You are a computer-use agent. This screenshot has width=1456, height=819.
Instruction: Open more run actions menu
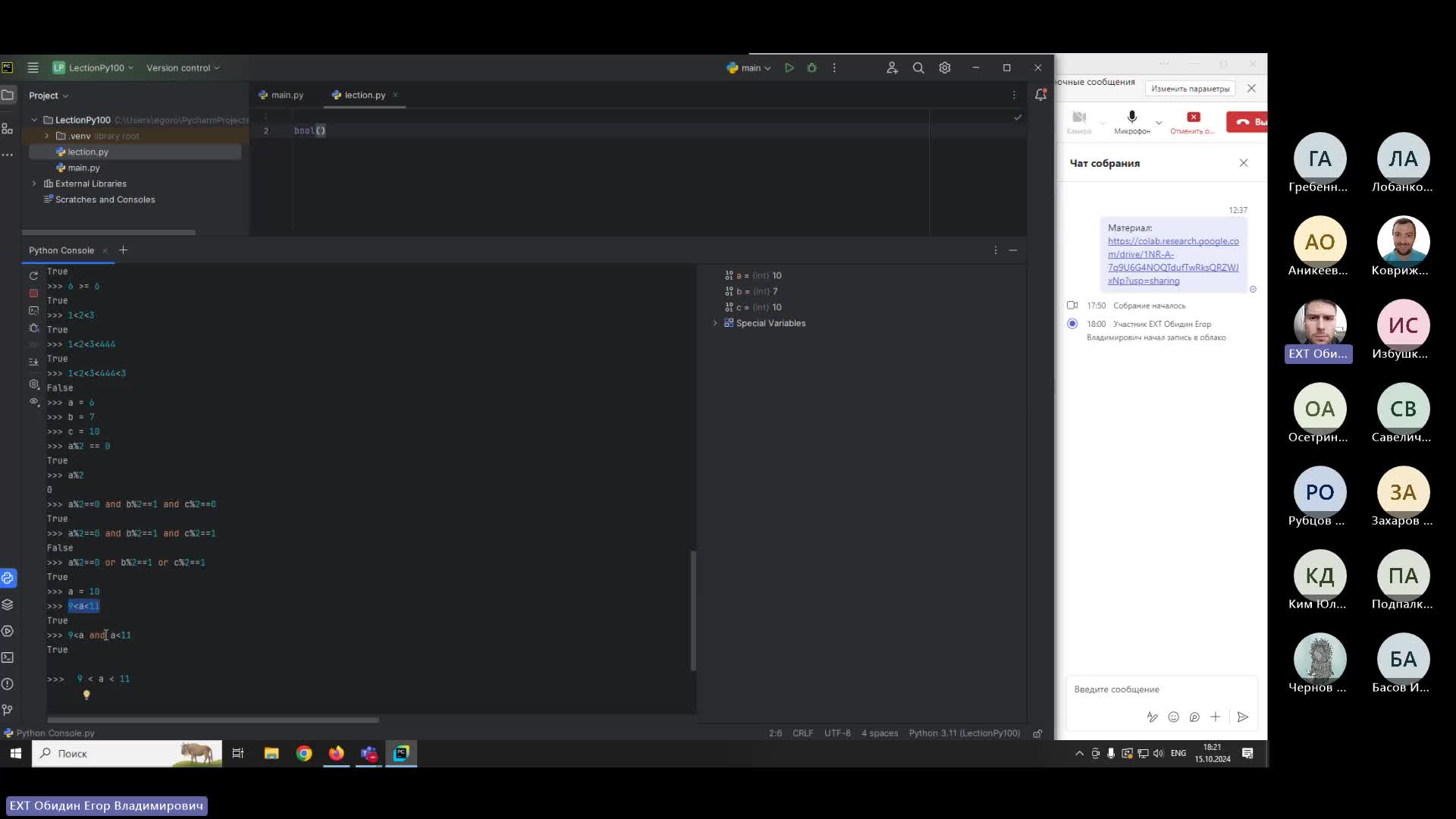tap(834, 67)
